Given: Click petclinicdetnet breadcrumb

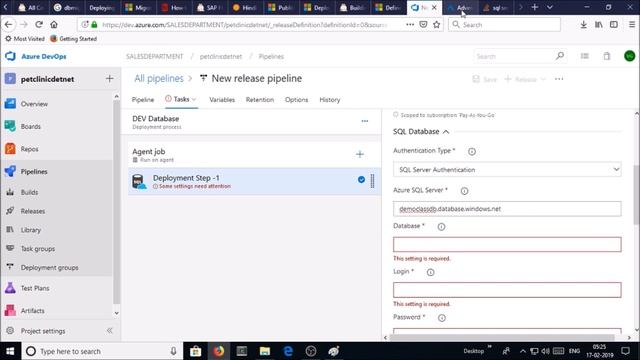Looking at the screenshot, I should click(221, 56).
